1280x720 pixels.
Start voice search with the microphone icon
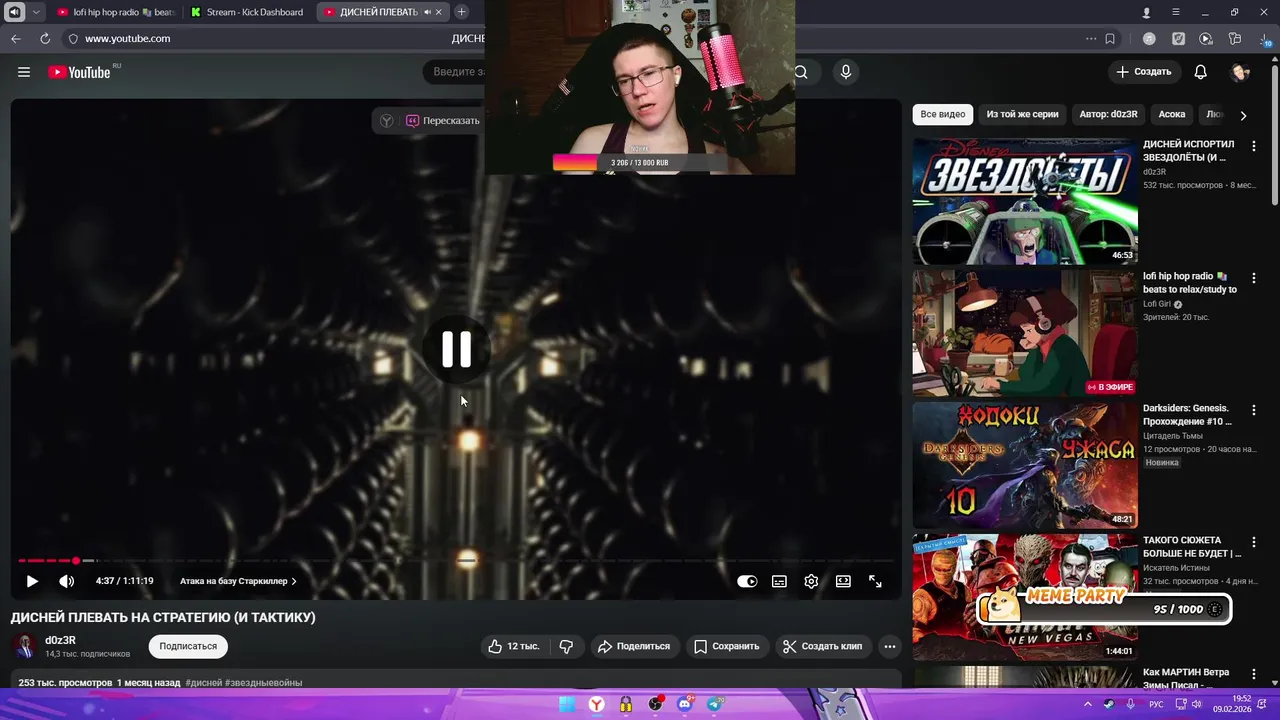[x=846, y=72]
